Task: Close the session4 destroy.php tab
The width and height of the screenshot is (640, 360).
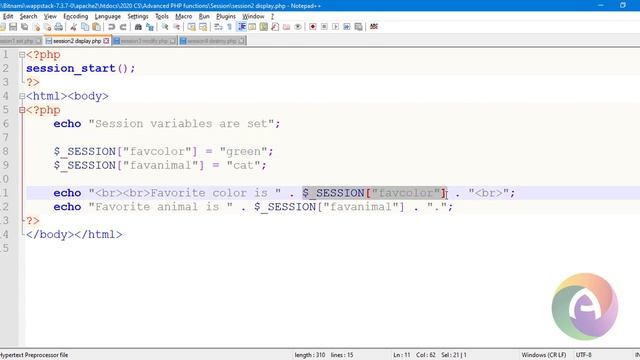Action: click(242, 41)
